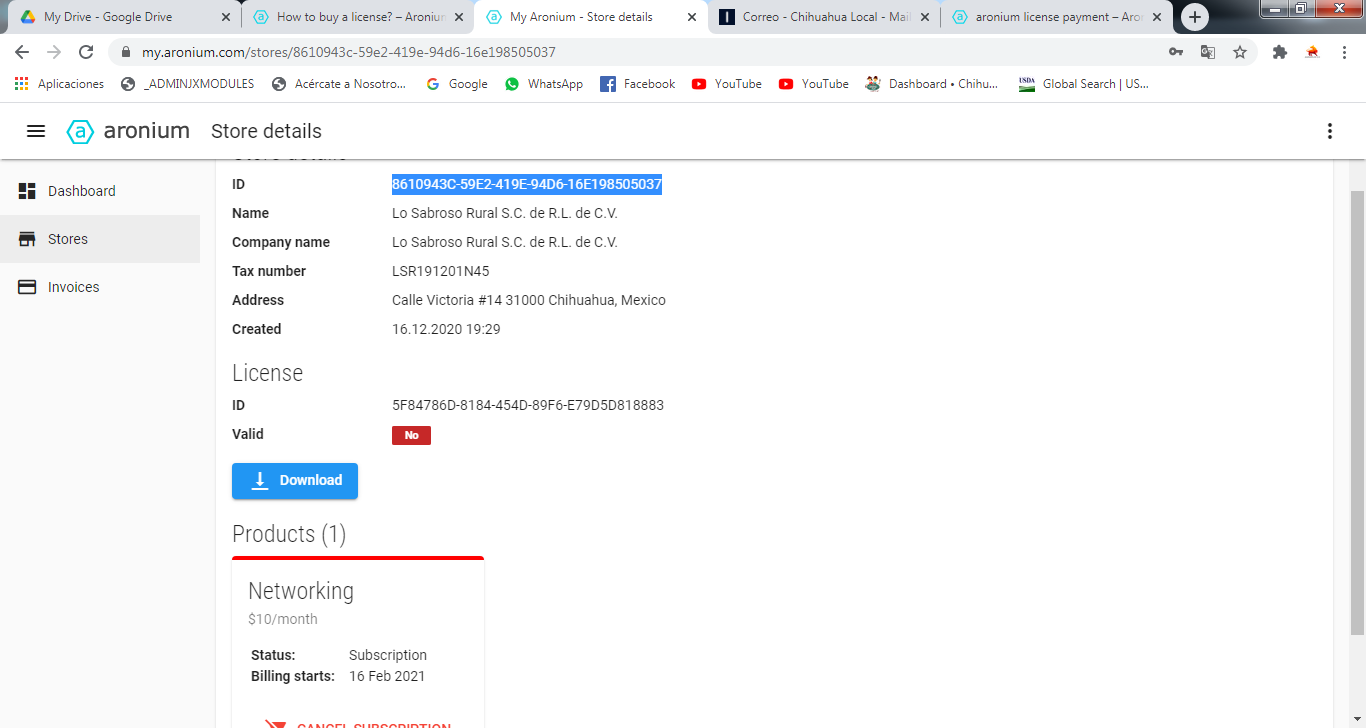The width and height of the screenshot is (1366, 728).
Task: Open the WhatsApp bookmark
Action: [x=544, y=84]
